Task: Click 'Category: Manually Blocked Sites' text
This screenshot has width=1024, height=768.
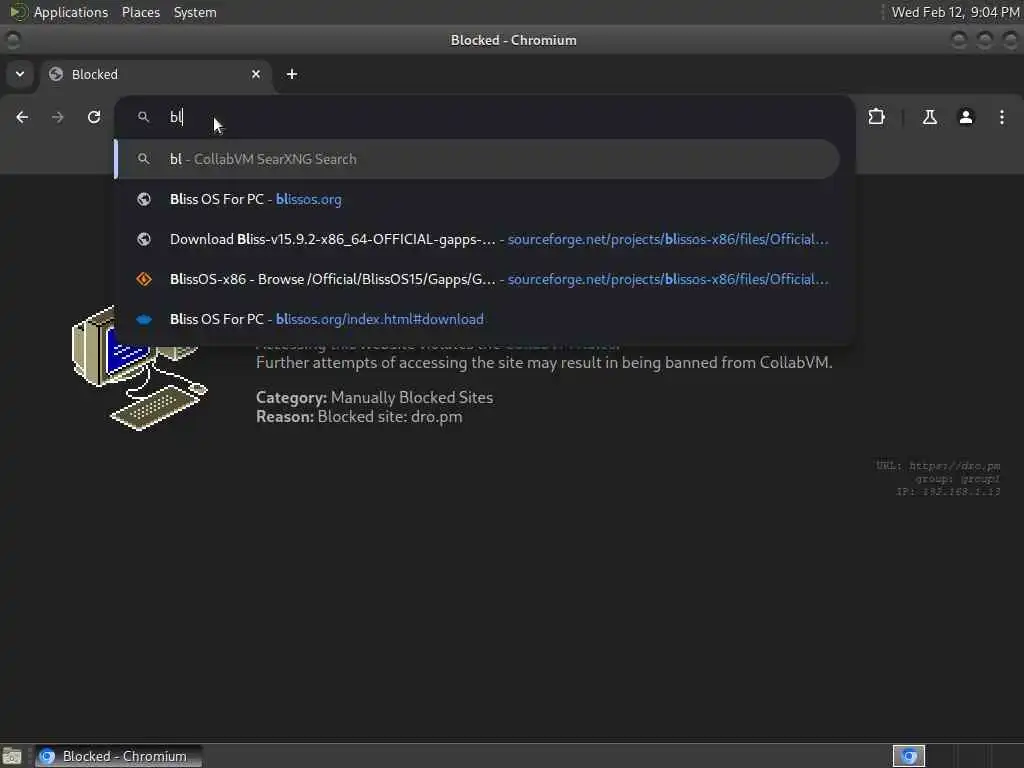Action: tap(374, 397)
